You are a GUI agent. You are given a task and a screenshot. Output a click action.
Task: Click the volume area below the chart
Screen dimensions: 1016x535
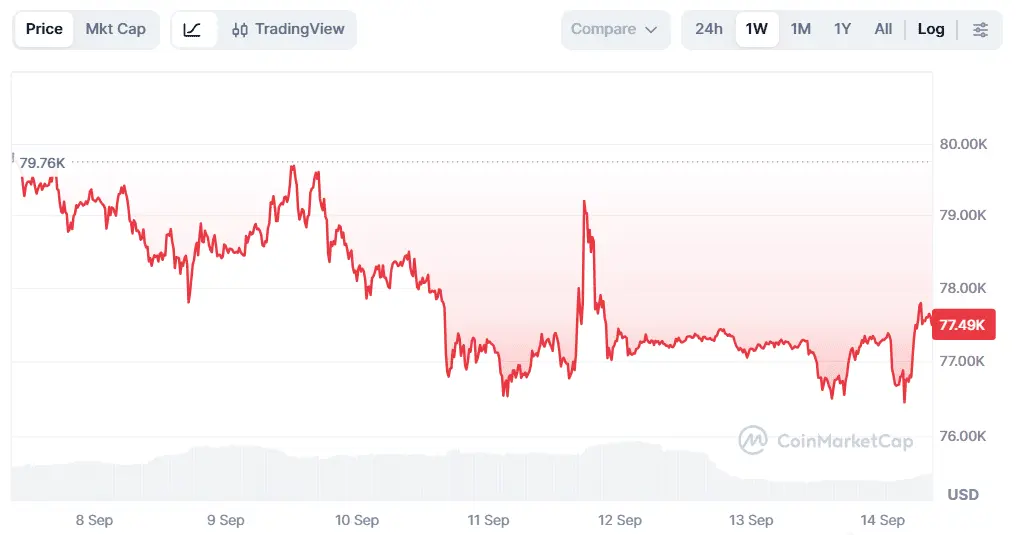coord(472,473)
